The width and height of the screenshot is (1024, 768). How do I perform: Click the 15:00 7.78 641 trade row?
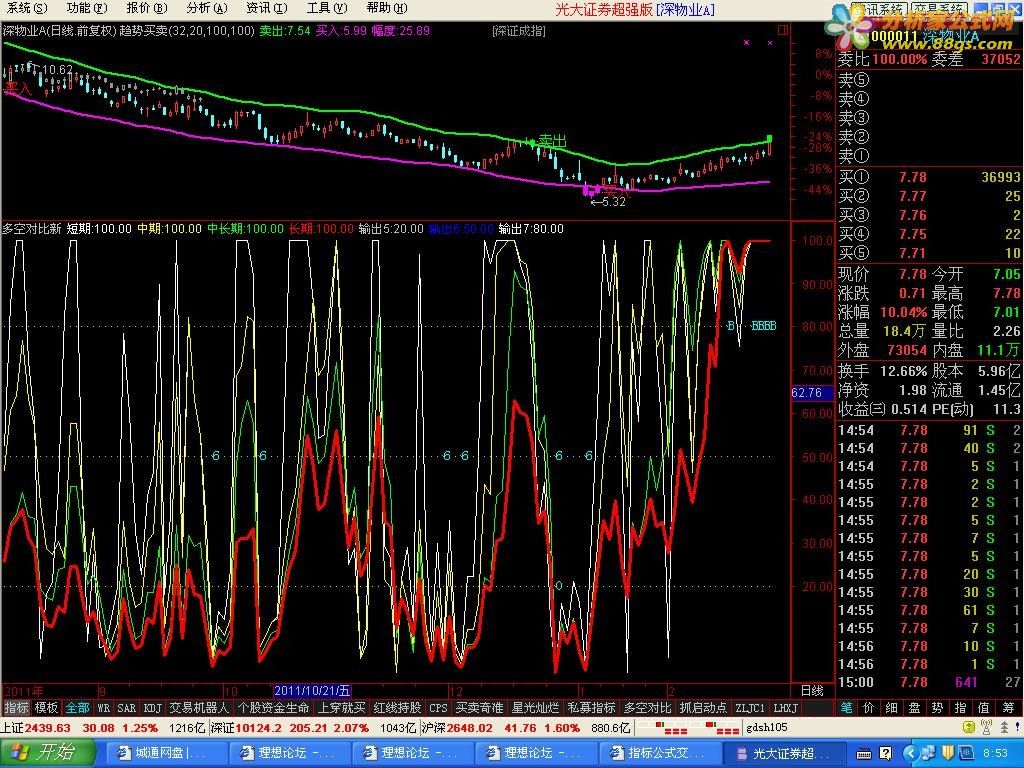point(929,682)
